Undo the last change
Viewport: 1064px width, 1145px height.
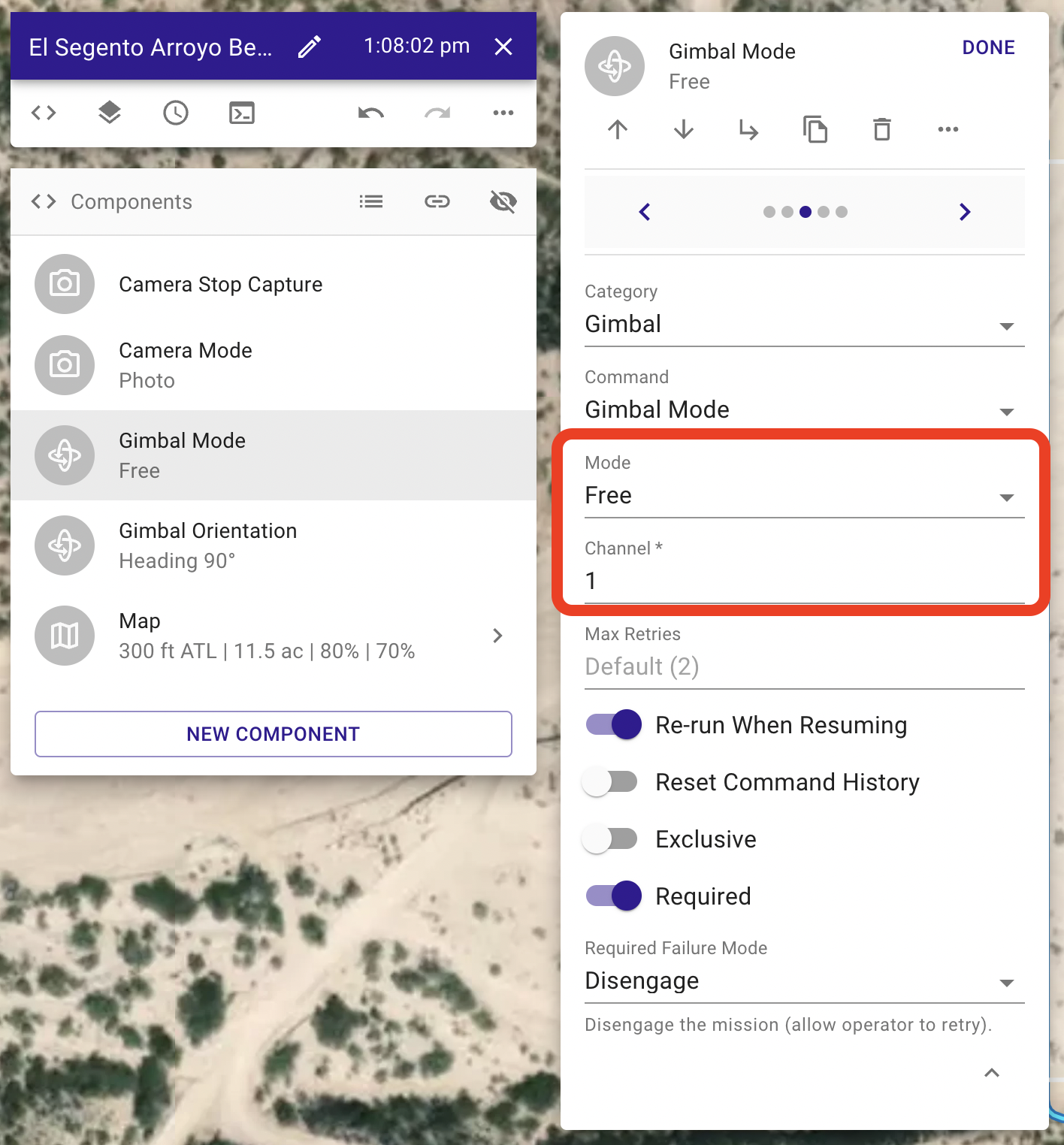coord(371,113)
